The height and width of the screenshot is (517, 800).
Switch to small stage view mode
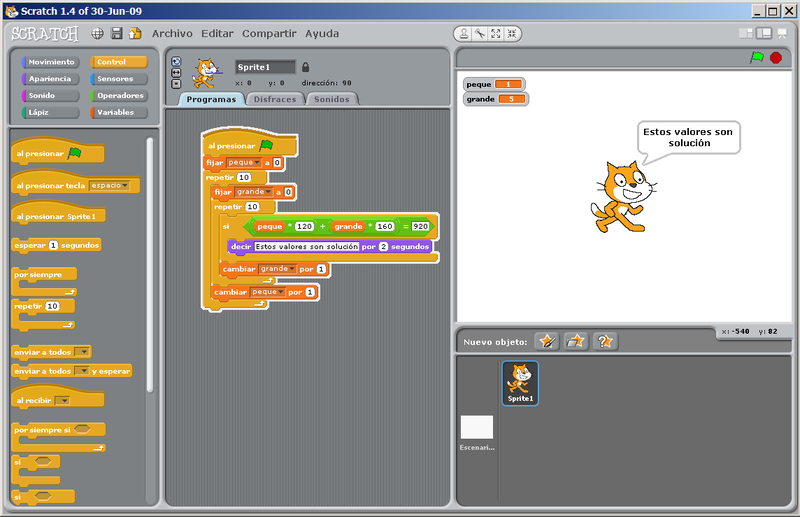pyautogui.click(x=747, y=33)
